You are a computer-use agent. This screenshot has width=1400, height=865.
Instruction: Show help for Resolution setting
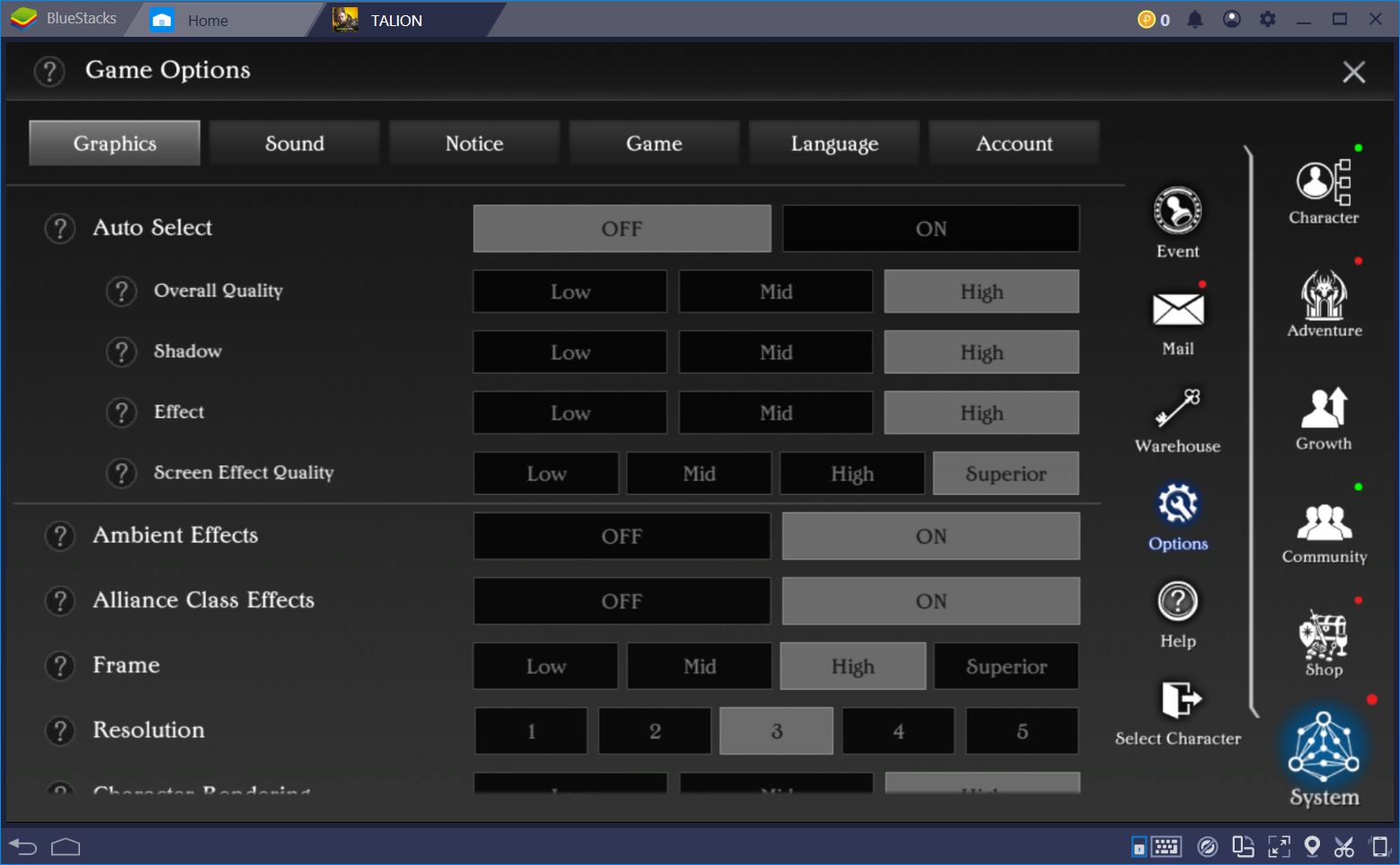(60, 730)
